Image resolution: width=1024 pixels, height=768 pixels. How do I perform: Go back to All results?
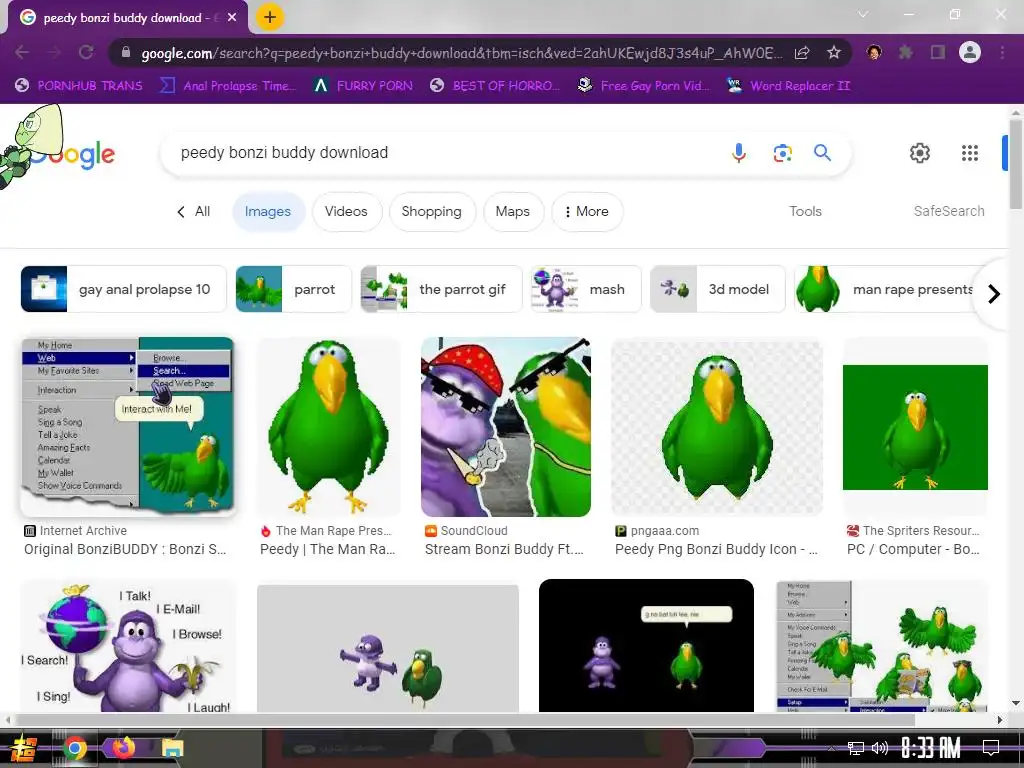[x=194, y=212]
